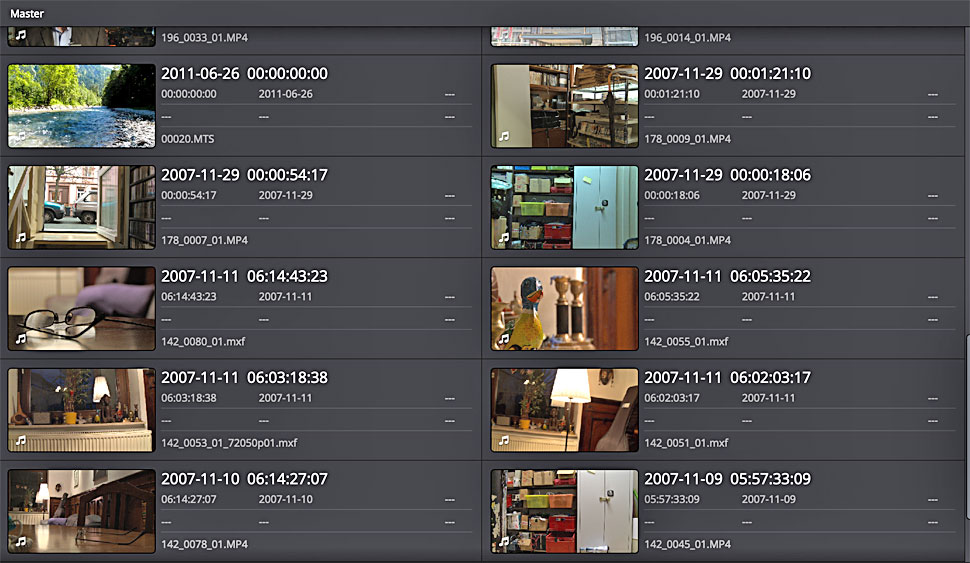This screenshot has width=970, height=563.
Task: Click the heading 2007-11-10 06:14:27:07
Action: pyautogui.click(x=244, y=479)
